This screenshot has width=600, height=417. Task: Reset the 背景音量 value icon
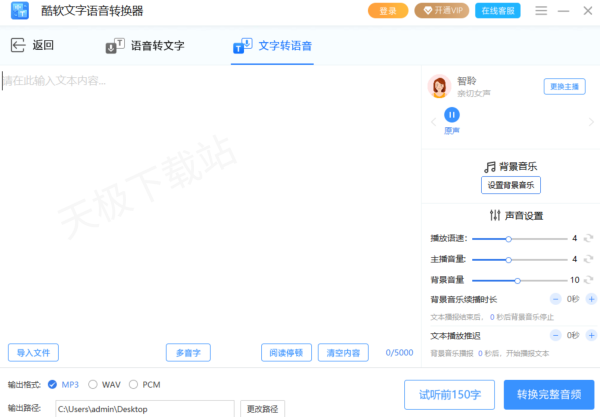pyautogui.click(x=588, y=280)
